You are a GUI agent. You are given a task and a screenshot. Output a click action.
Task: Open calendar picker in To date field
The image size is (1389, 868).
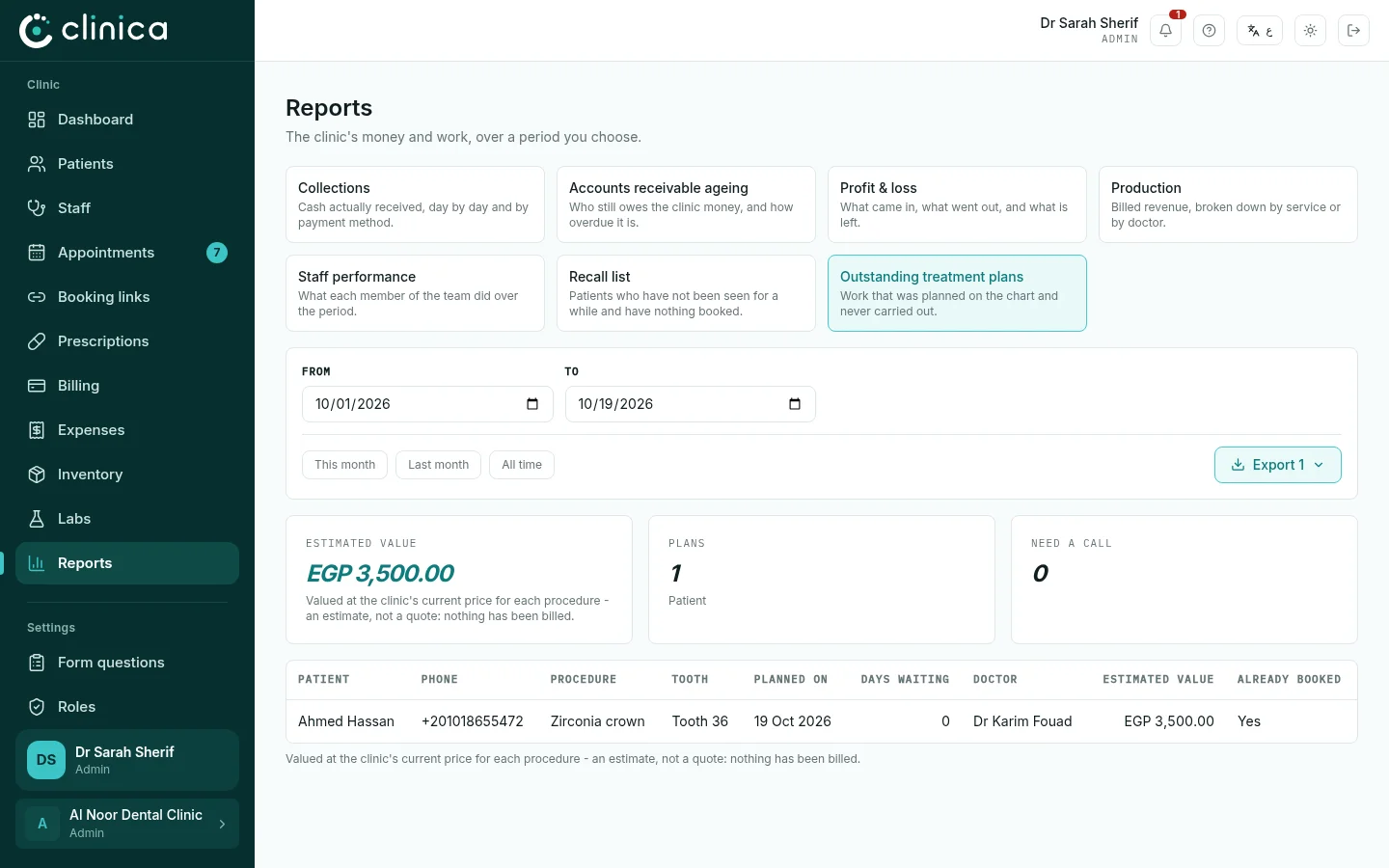pos(795,404)
